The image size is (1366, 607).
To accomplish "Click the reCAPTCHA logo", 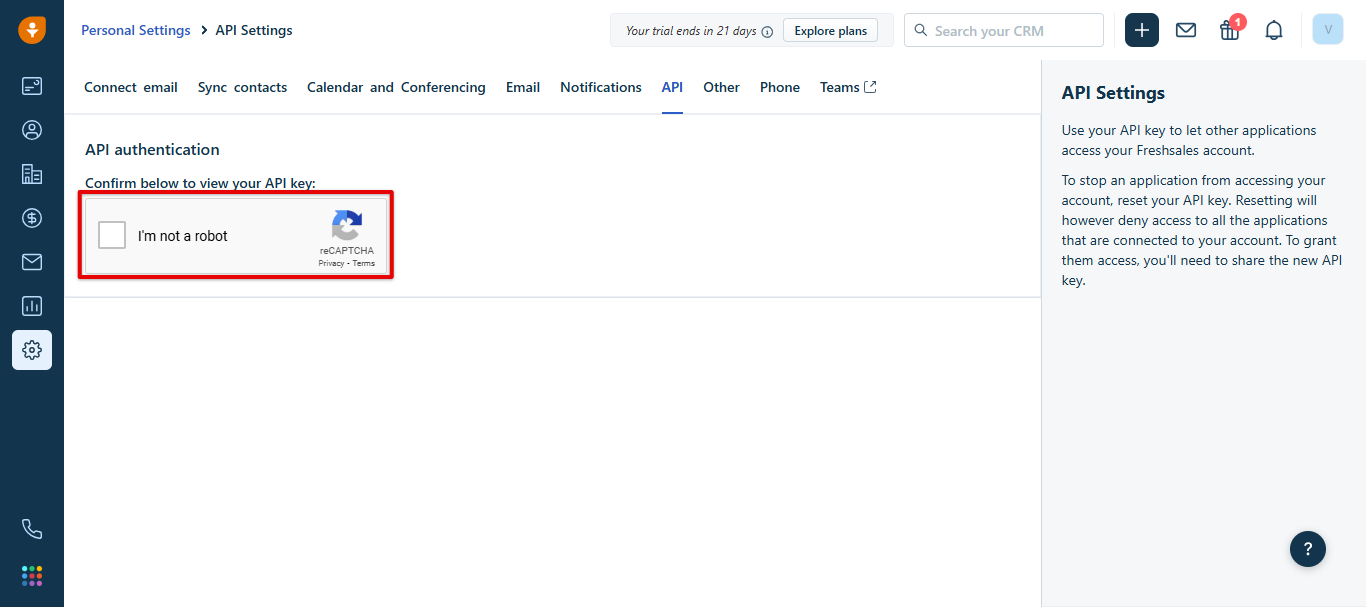I will click(347, 227).
